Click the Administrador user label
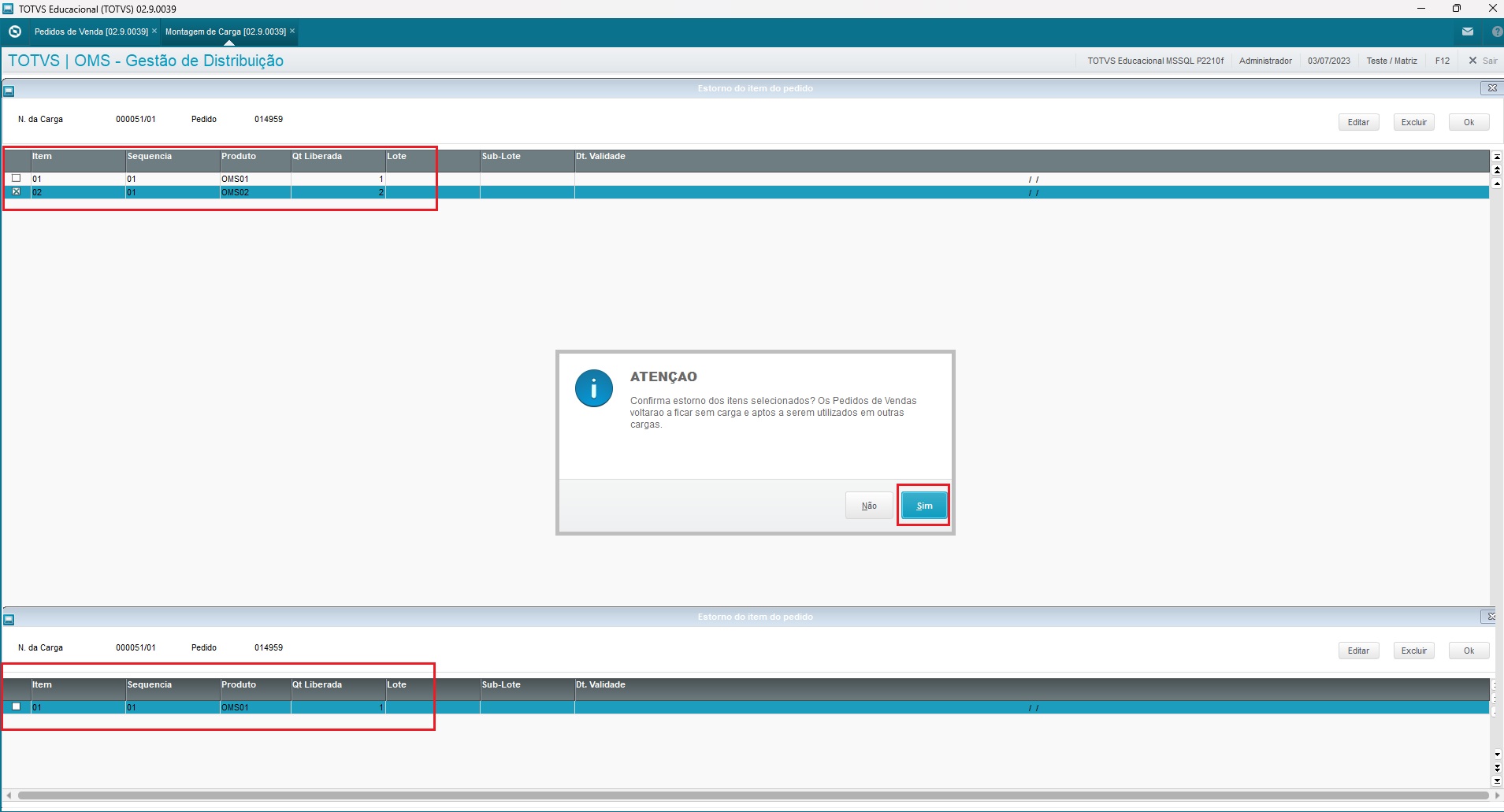This screenshot has height=812, width=1504. click(x=1265, y=61)
